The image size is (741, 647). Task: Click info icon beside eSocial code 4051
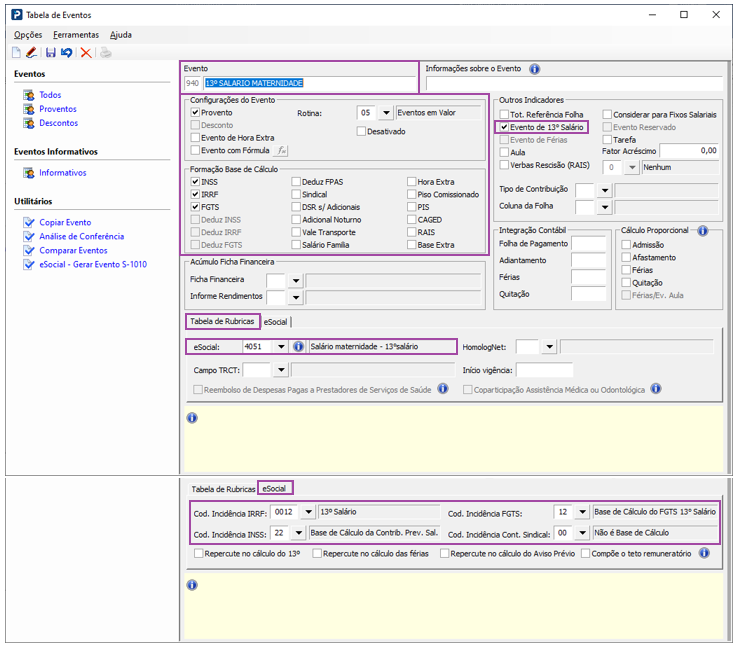(298, 346)
